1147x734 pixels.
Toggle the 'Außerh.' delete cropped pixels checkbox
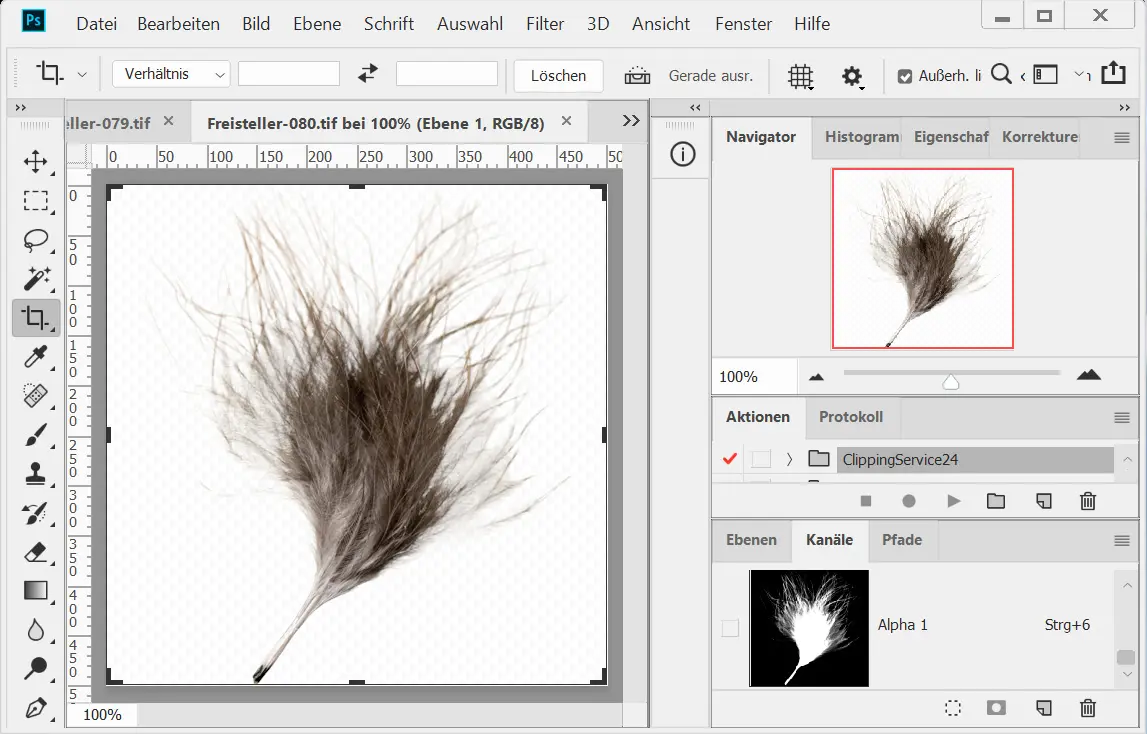905,75
